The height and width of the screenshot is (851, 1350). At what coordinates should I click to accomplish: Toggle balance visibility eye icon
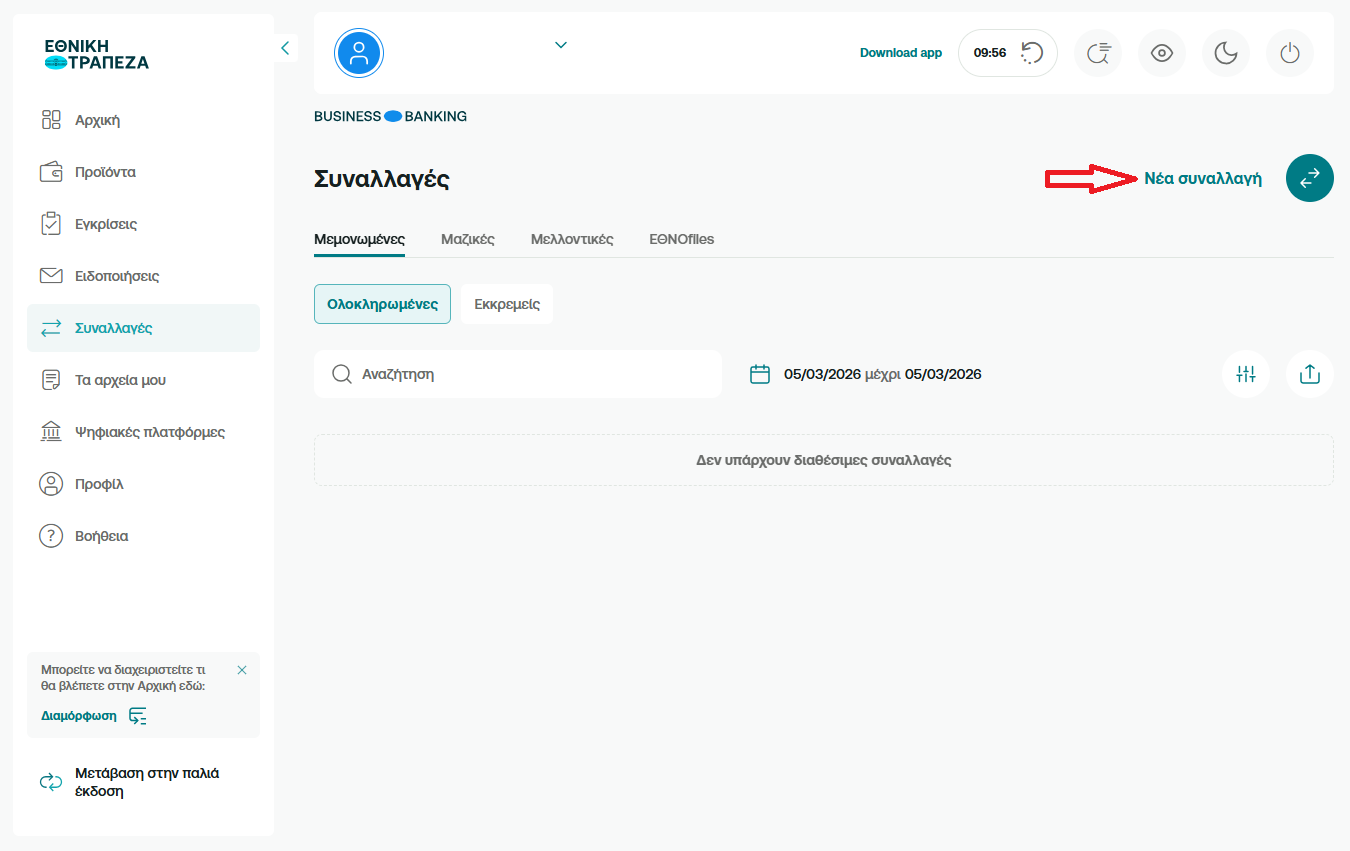pos(1161,53)
